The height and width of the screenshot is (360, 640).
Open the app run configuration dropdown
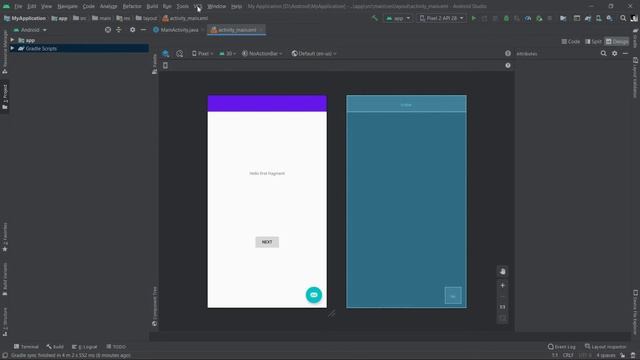tap(398, 18)
